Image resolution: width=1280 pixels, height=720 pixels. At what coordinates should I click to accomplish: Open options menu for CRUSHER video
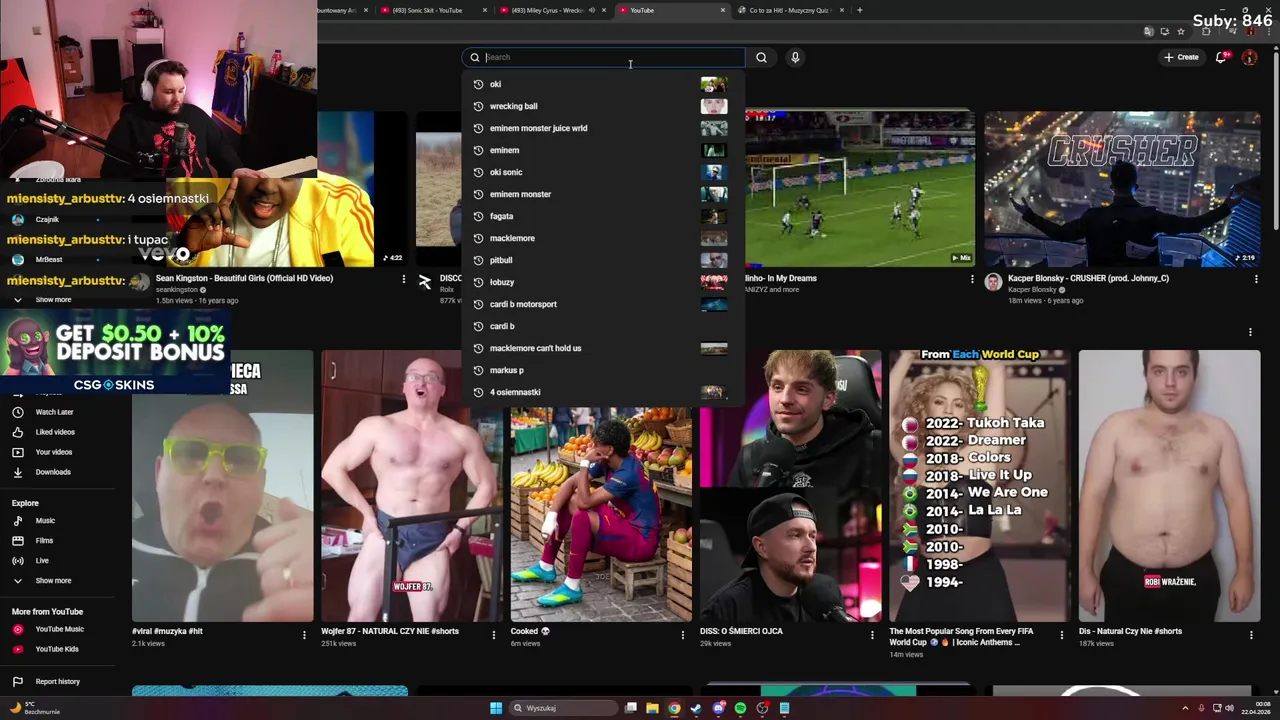[1256, 279]
